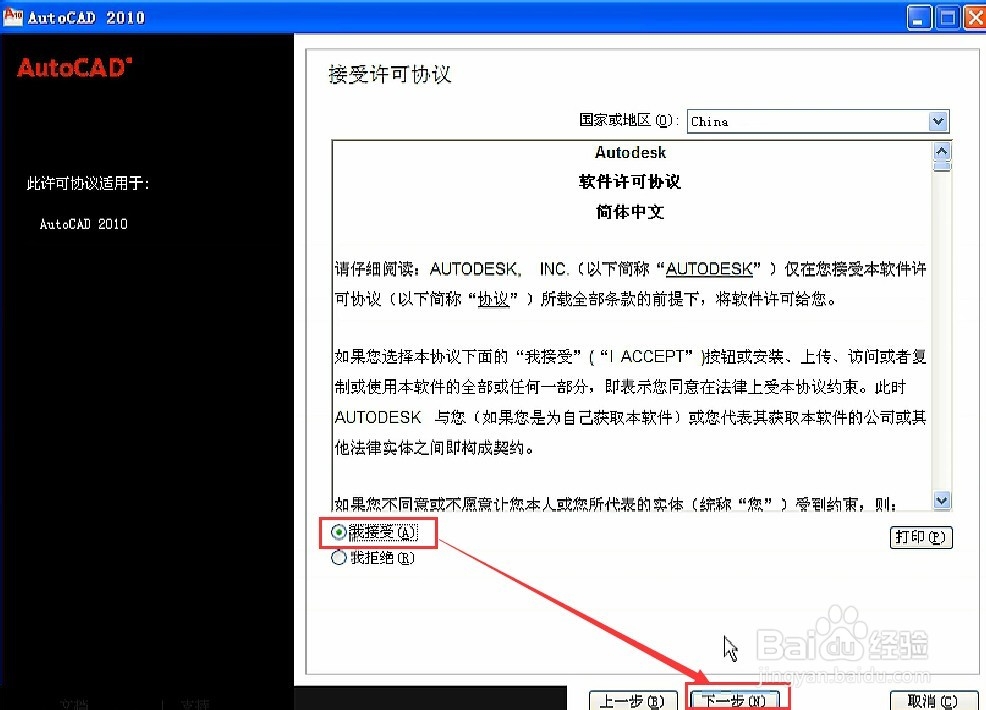Click the 简体中文 line in license text
The height and width of the screenshot is (710, 986).
(x=629, y=212)
